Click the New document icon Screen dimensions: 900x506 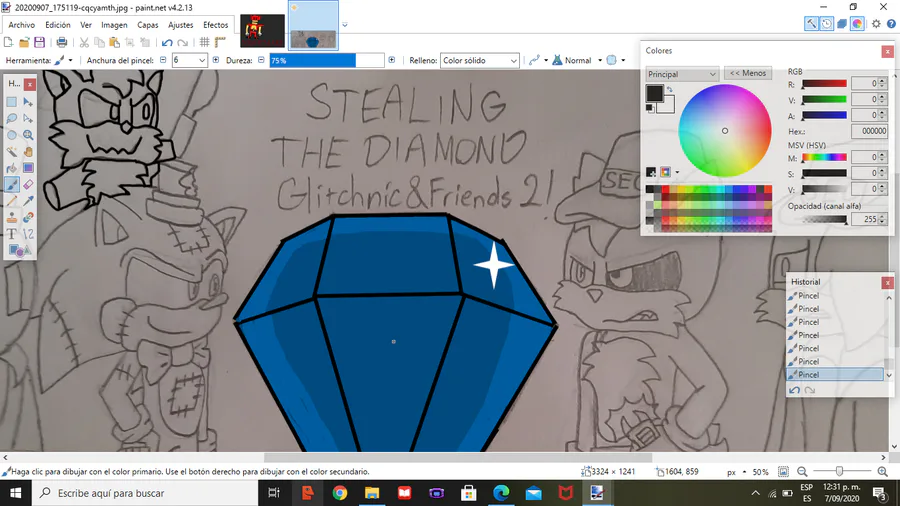click(8, 42)
